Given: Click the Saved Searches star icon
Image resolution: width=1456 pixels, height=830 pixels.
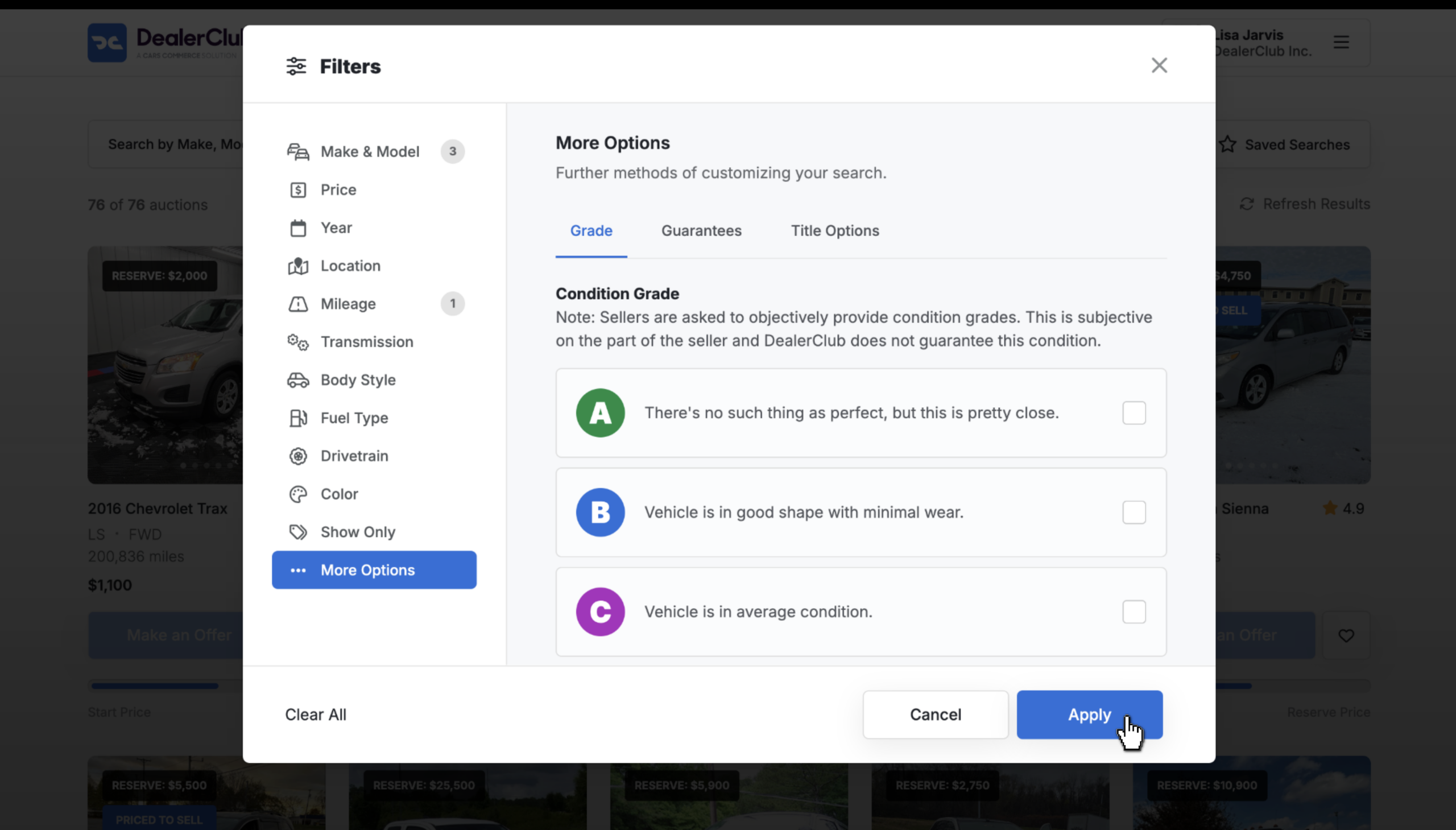Looking at the screenshot, I should (x=1227, y=144).
